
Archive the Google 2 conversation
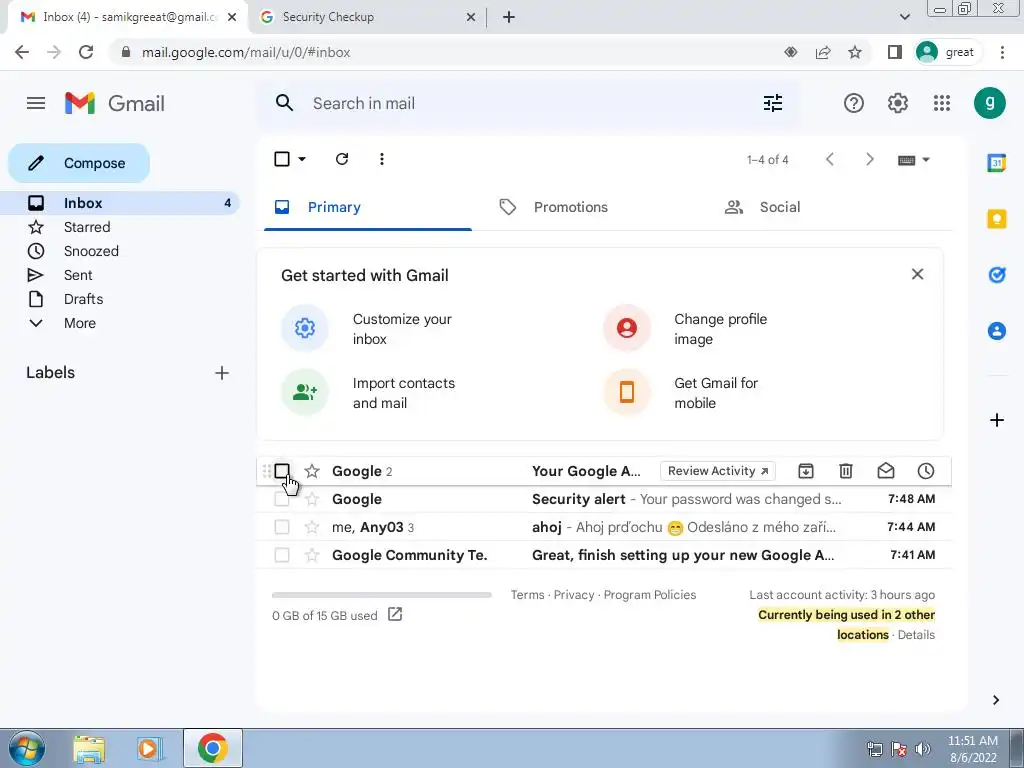[806, 471]
